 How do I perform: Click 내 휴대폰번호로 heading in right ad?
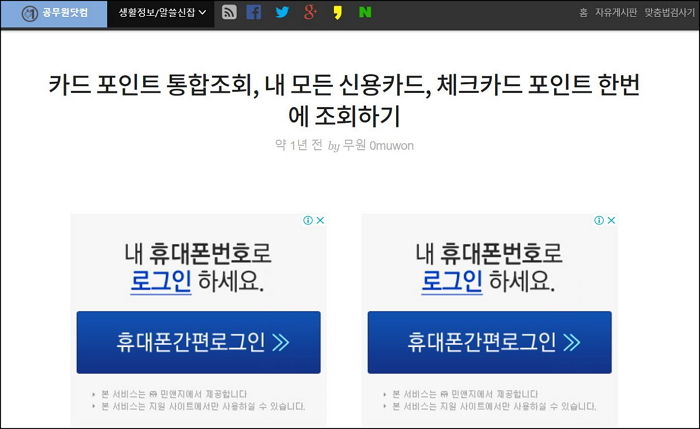pyautogui.click(x=489, y=253)
